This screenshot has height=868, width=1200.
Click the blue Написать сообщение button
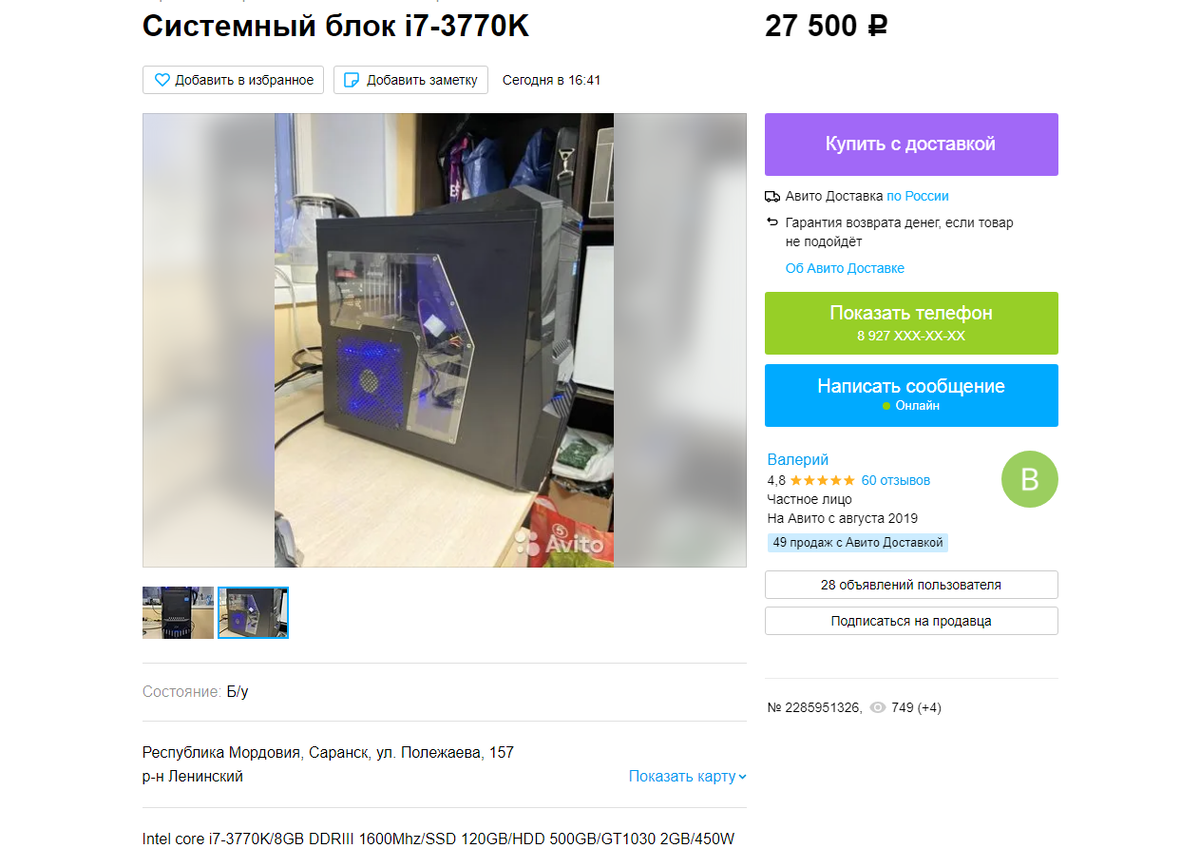coord(911,395)
